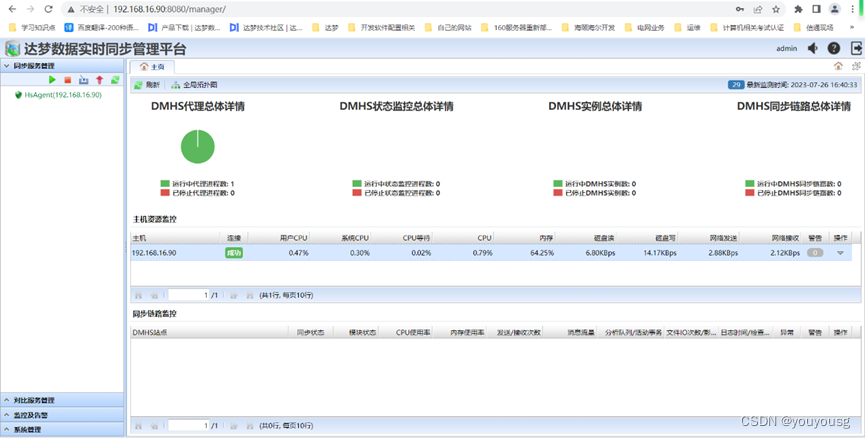Viewport: 865px width, 438px height.
Task: Click next-page icon in host table pager
Action: pos(234,295)
